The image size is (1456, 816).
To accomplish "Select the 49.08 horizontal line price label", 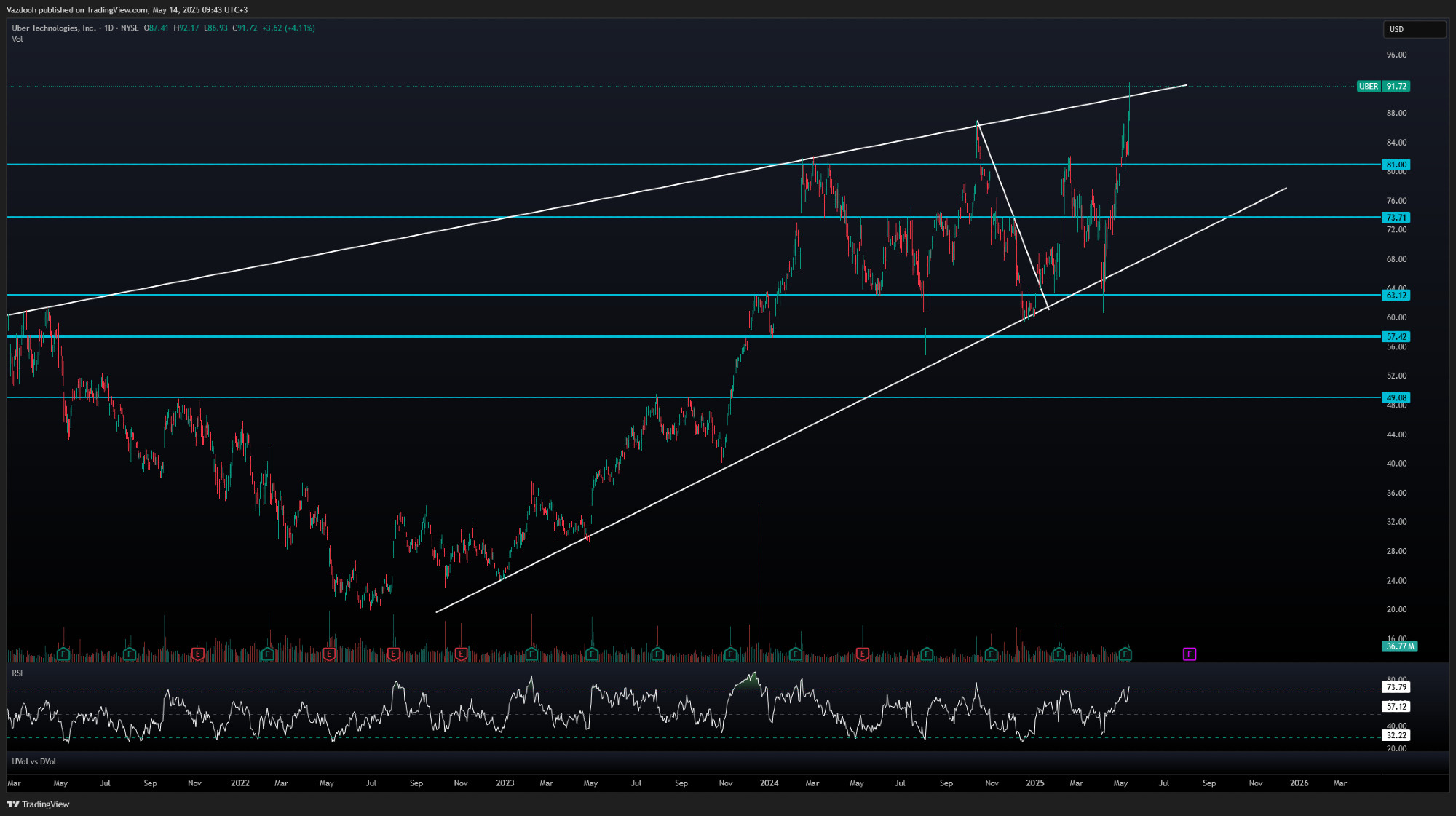I will pyautogui.click(x=1396, y=398).
